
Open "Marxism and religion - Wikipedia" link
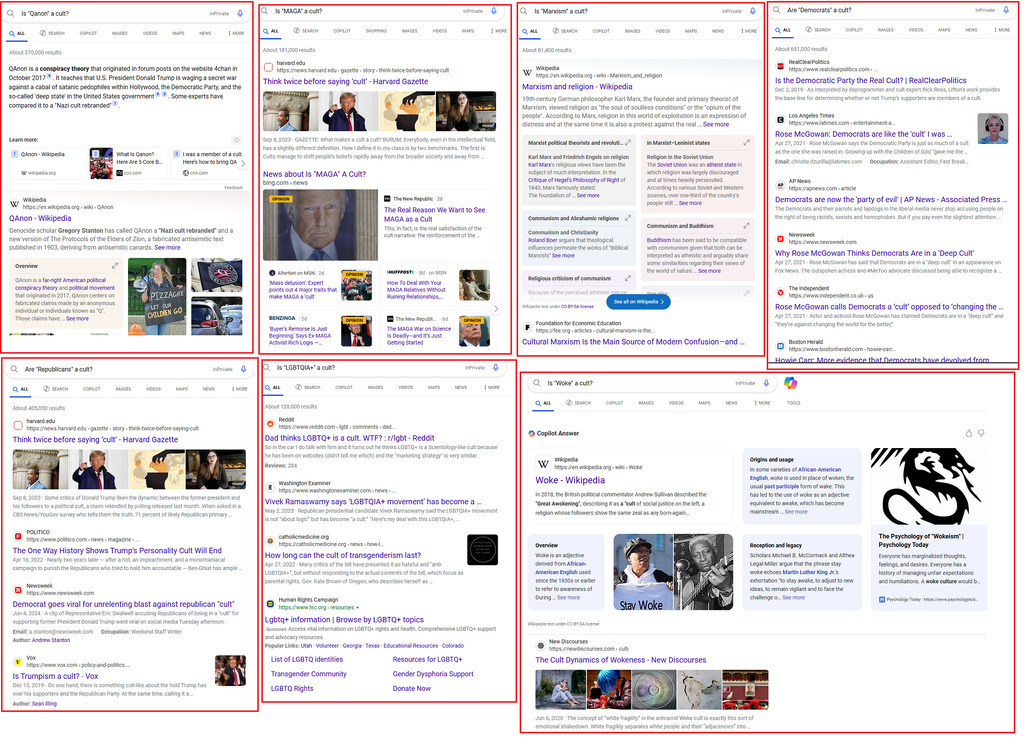(577, 86)
